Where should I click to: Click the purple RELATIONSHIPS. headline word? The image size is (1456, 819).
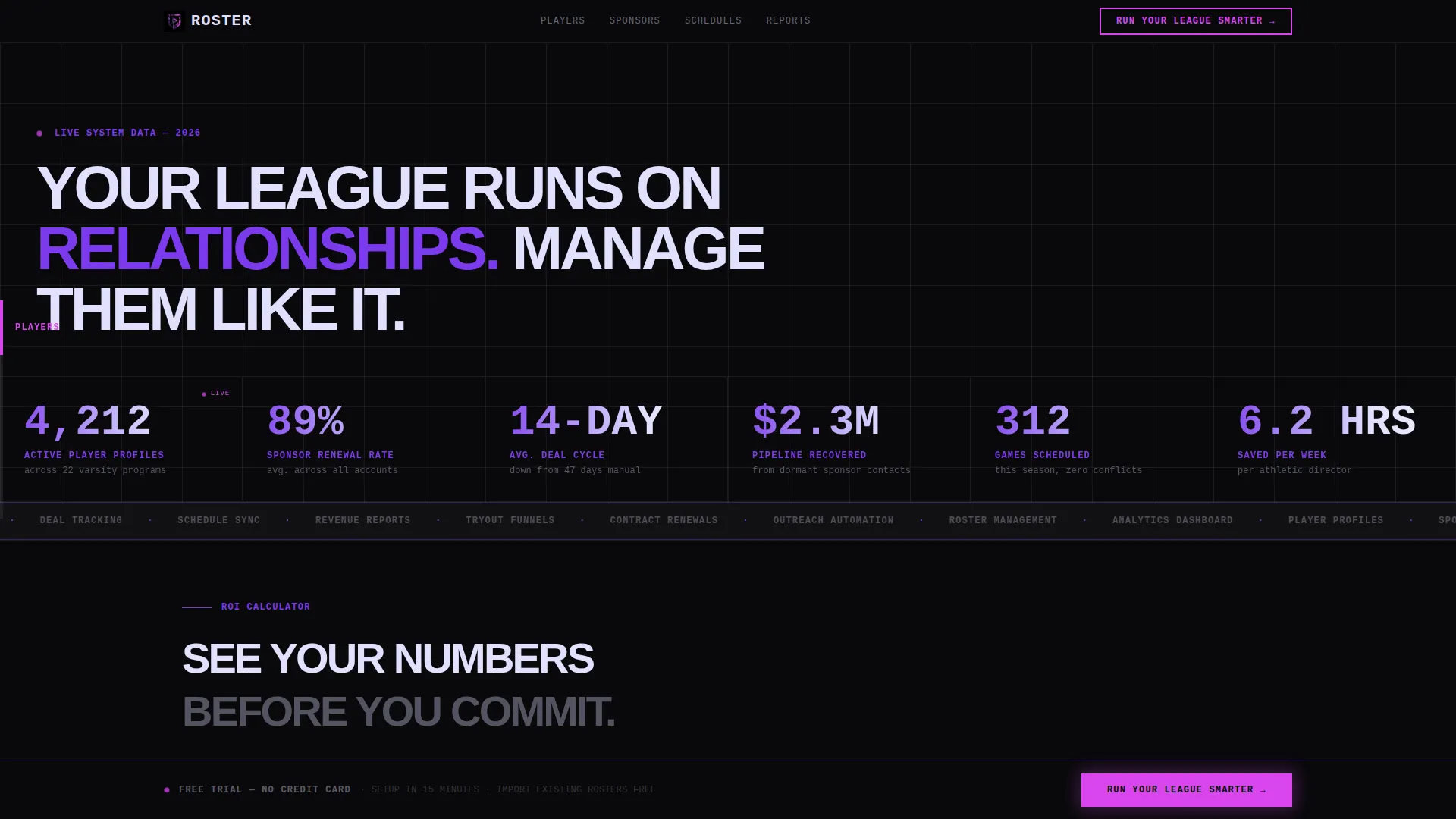tap(268, 249)
